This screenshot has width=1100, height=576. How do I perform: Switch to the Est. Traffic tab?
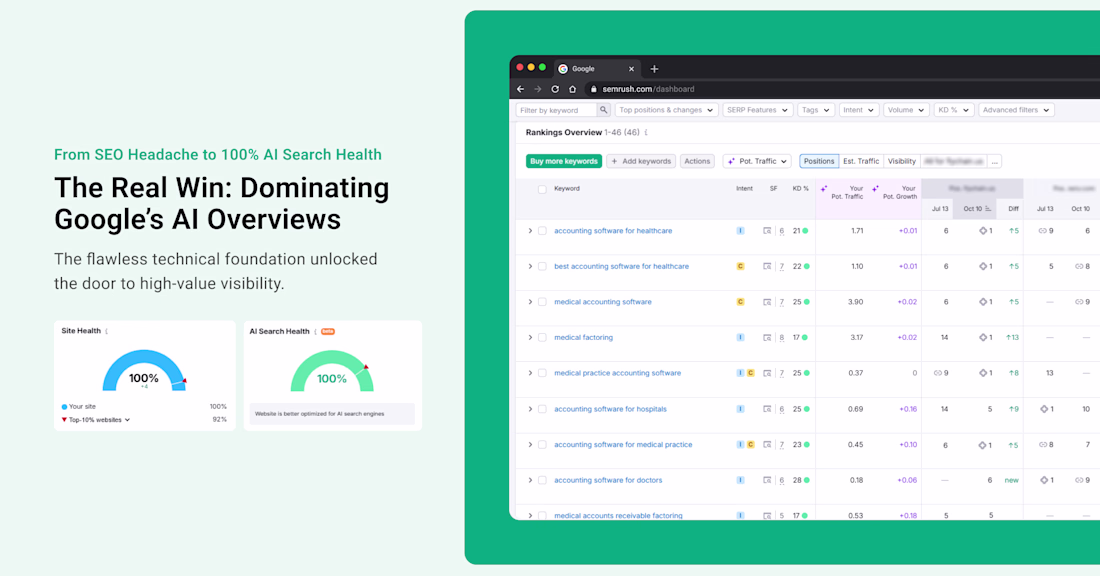point(861,161)
